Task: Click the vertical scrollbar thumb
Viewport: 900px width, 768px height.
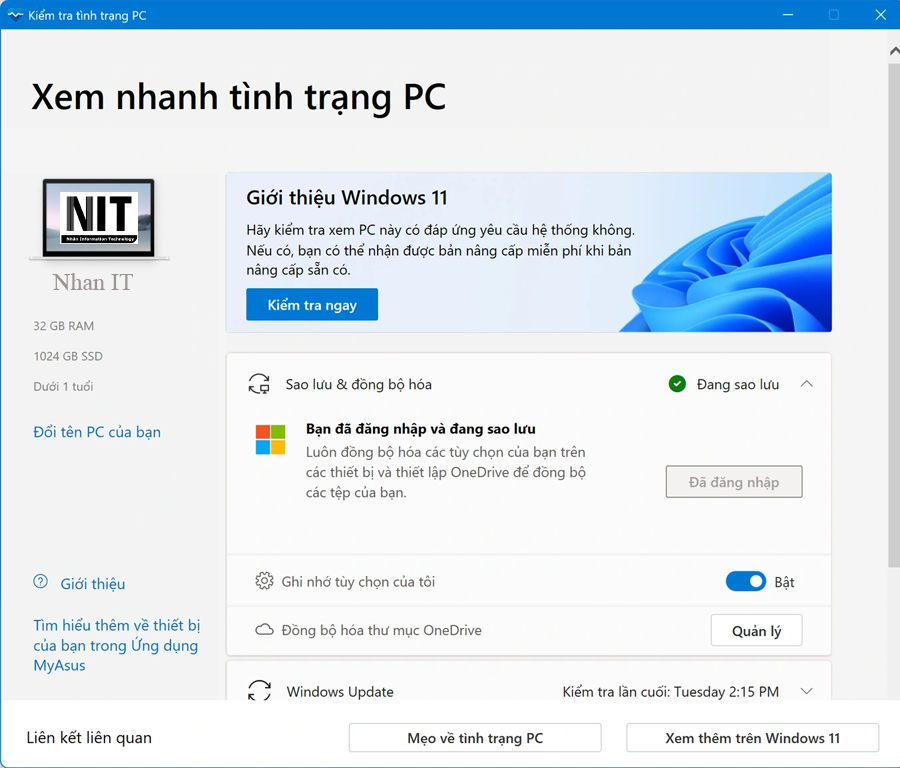Action: (x=894, y=316)
